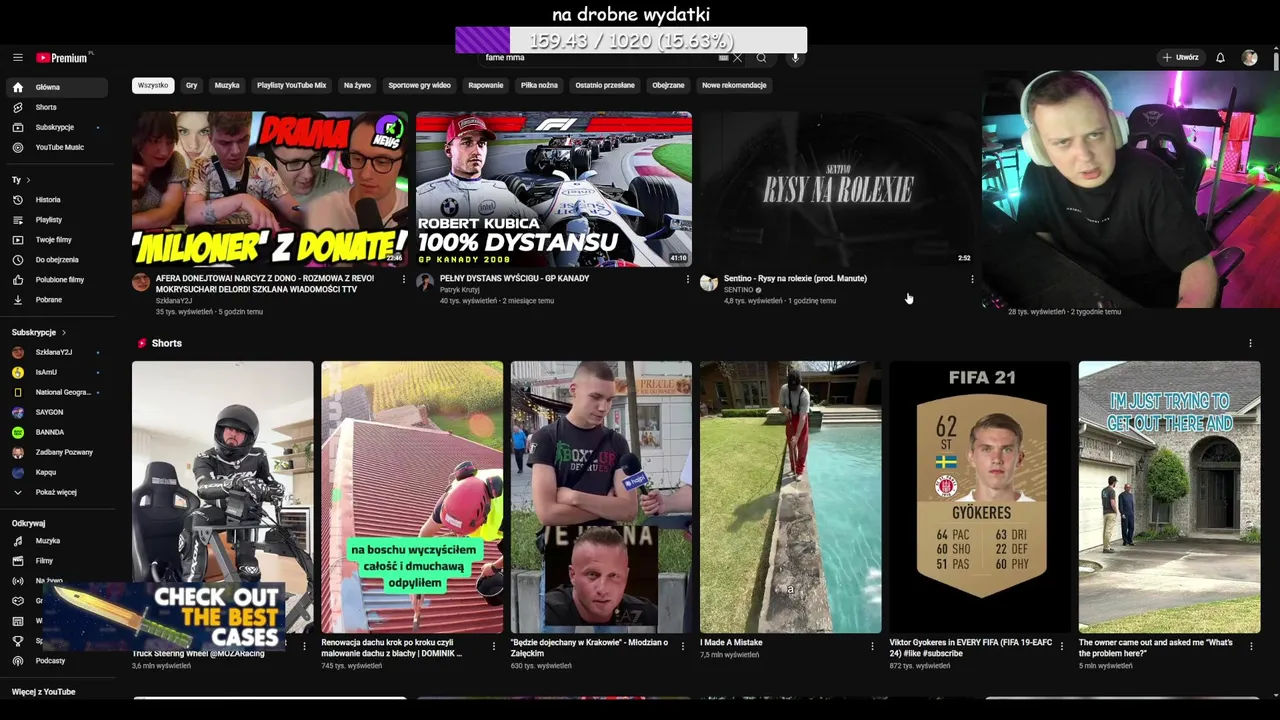Expand the Ty section chevron
The width and height of the screenshot is (1280, 720).
pos(28,180)
